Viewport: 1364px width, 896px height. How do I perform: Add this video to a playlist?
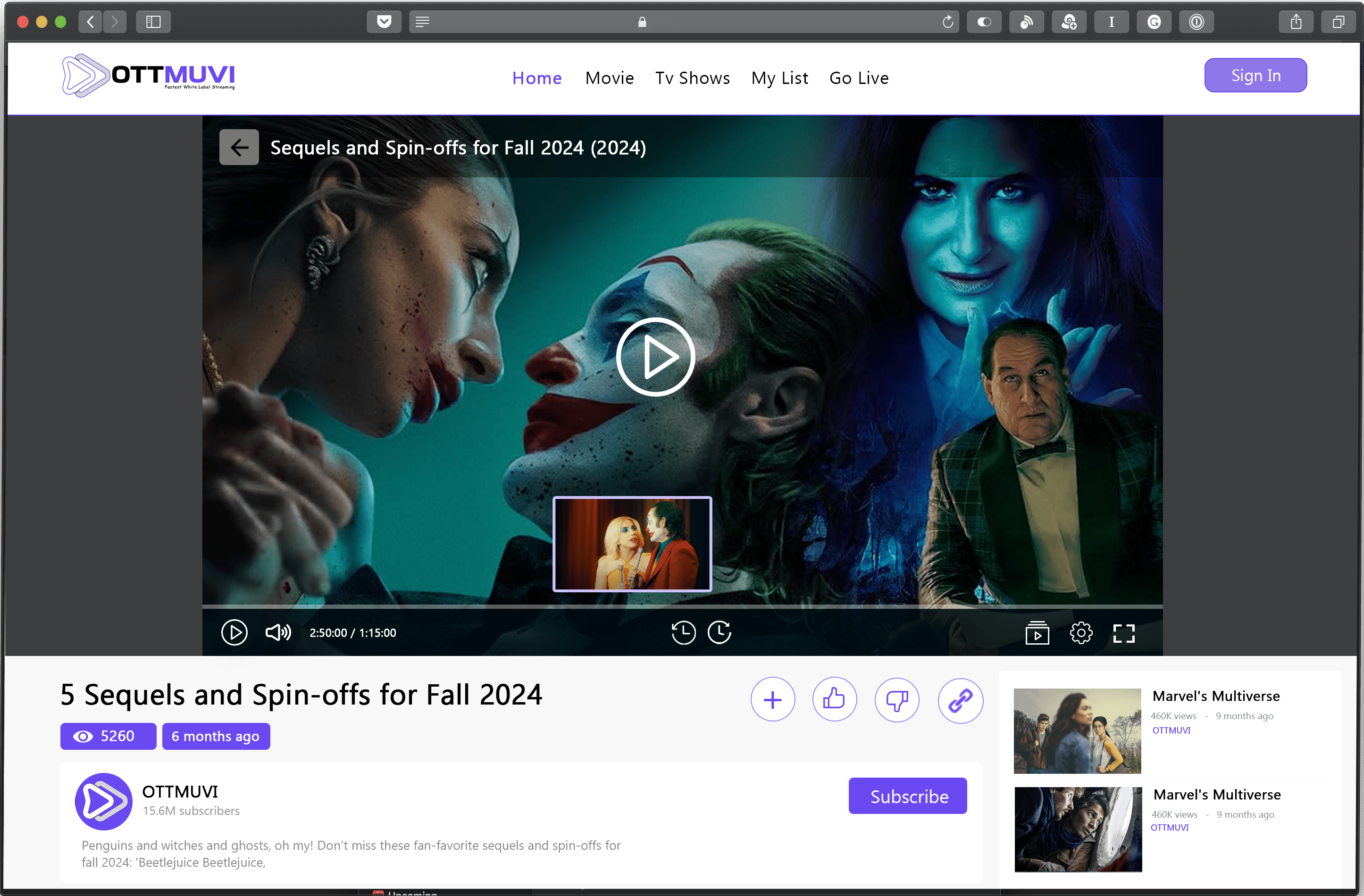772,699
